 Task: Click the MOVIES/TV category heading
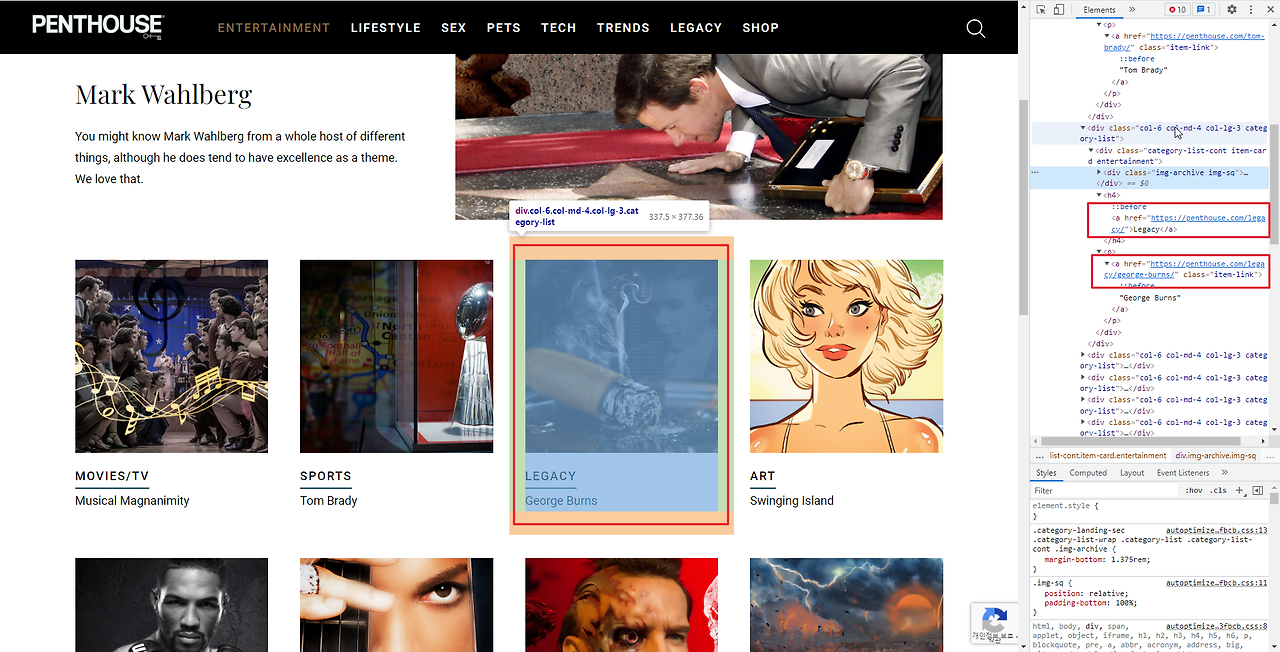(112, 476)
